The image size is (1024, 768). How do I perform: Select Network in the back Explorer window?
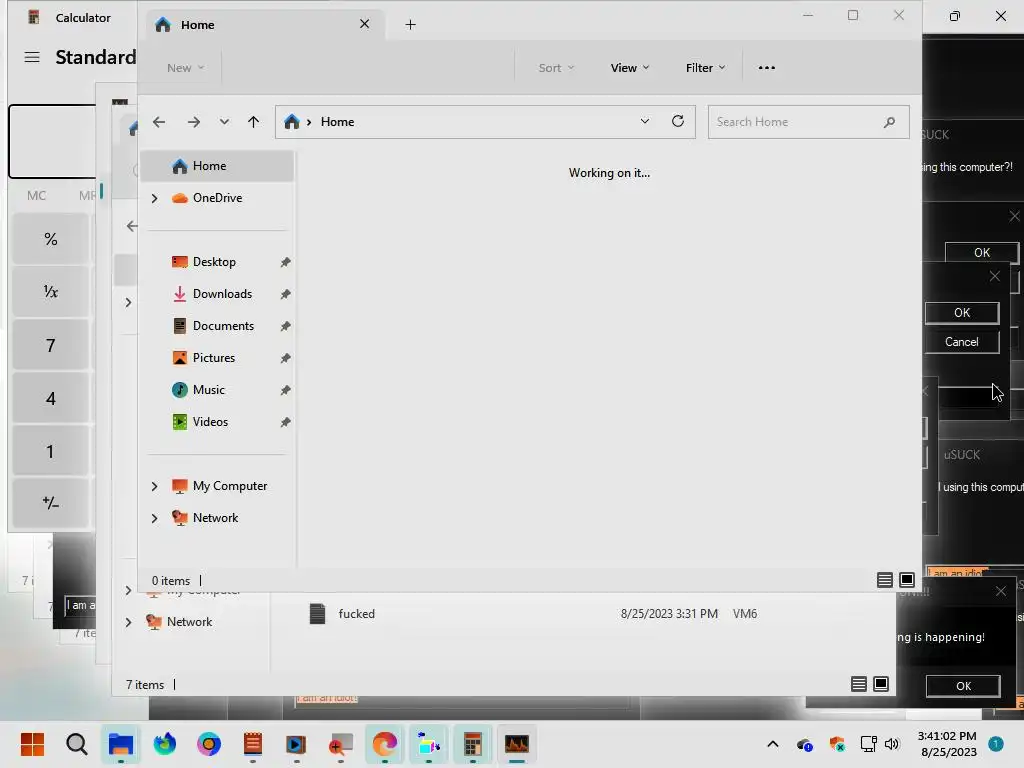pyautogui.click(x=189, y=622)
